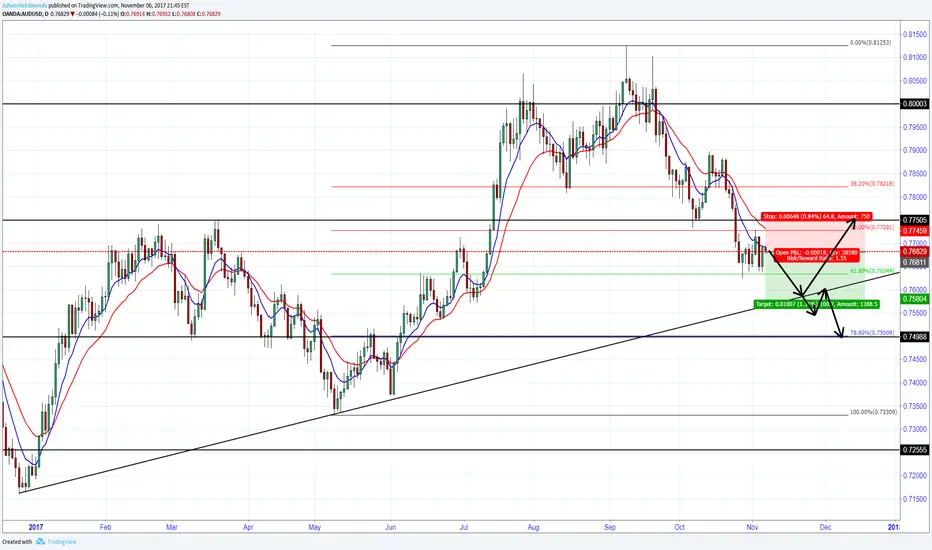Viewport: 932px width, 550px height.
Task: Click the header low value L:0.76808
Action: (183, 13)
